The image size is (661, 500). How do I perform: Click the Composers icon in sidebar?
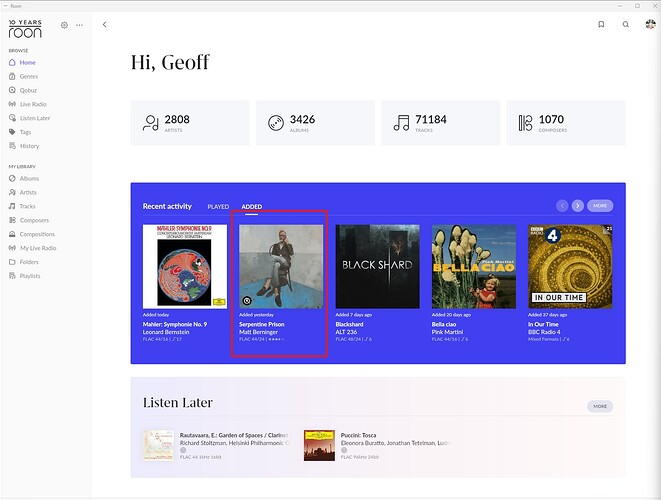click(x=12, y=220)
